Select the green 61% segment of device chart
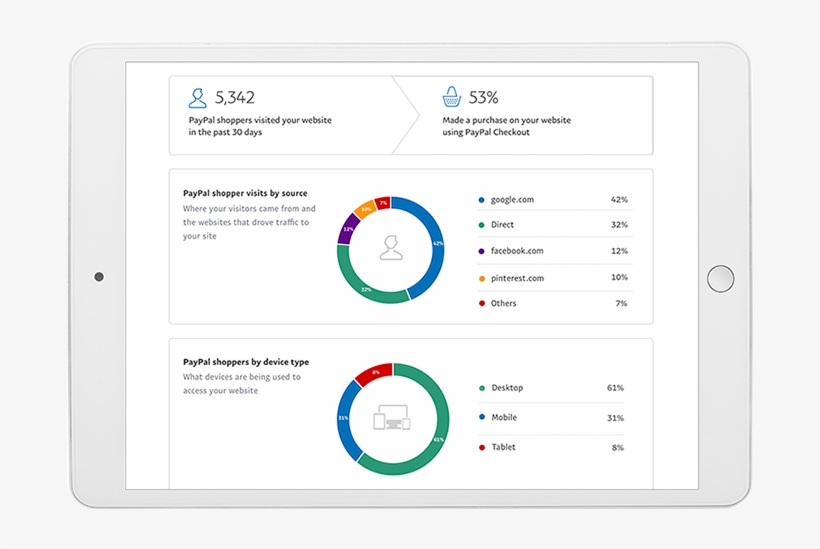 click(438, 439)
